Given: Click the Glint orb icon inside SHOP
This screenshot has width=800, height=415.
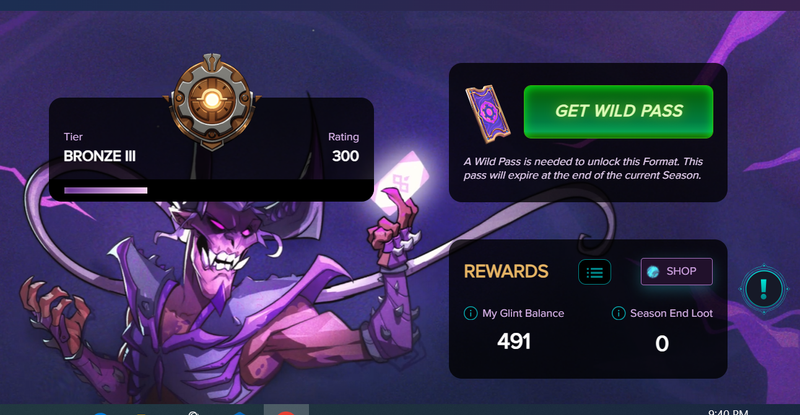Looking at the screenshot, I should click(653, 272).
